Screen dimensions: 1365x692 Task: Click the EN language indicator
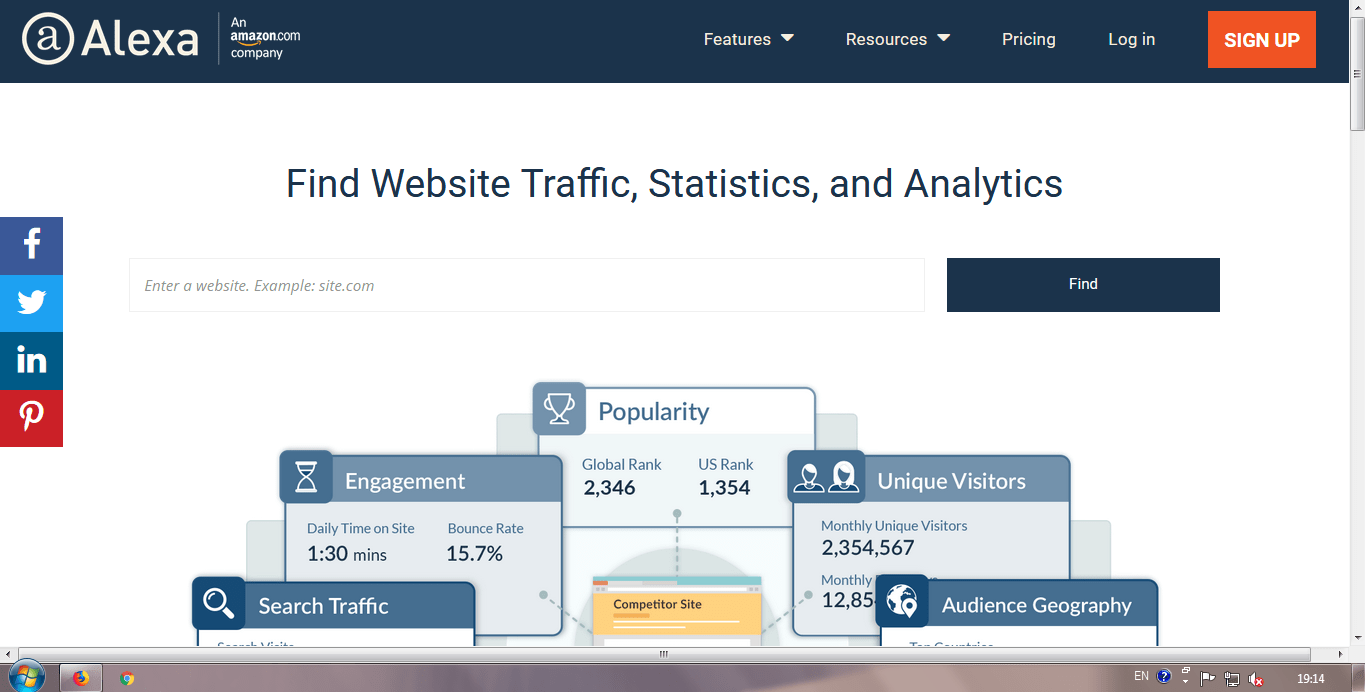coord(1141,677)
